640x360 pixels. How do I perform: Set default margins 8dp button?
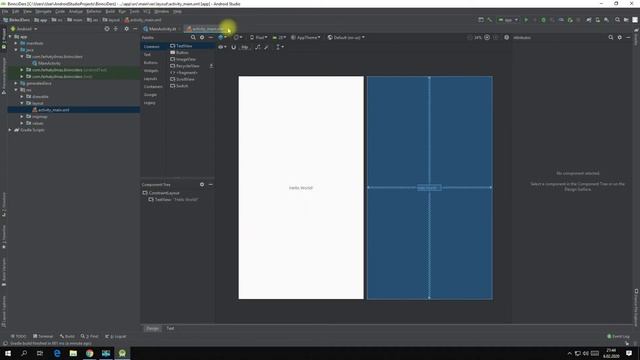tap(244, 47)
